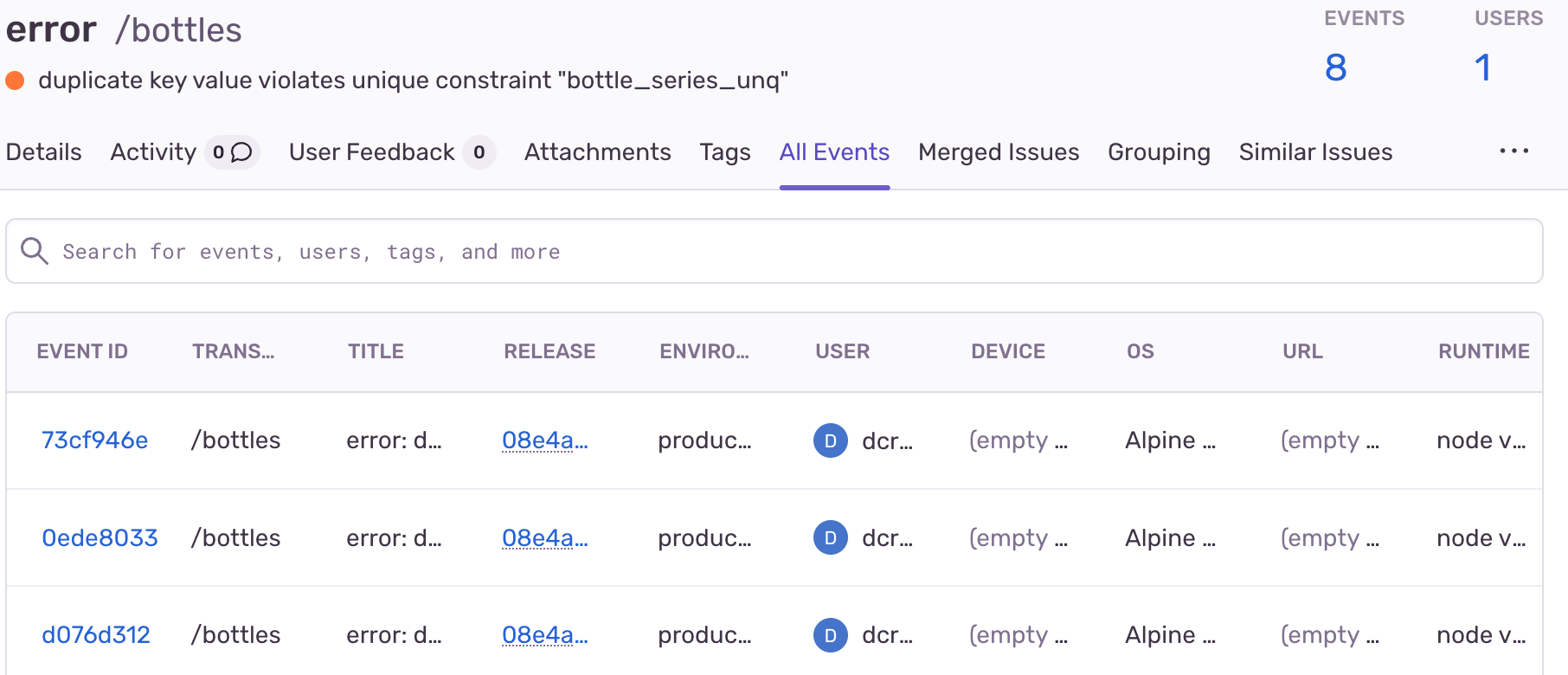Click user avatar for event 73cf946e
1568x675 pixels.
point(831,440)
